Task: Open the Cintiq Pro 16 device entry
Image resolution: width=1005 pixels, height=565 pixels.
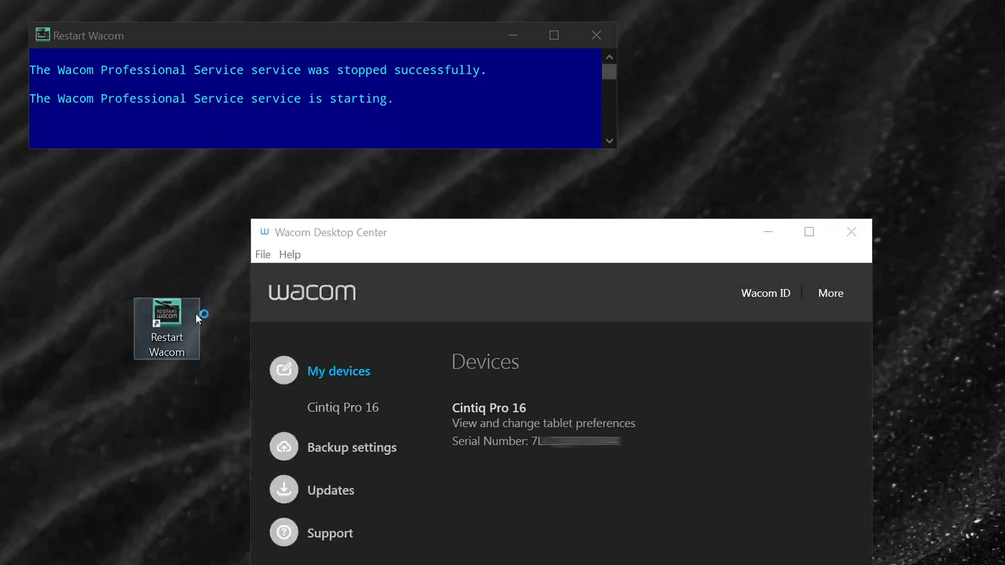Action: pyautogui.click(x=489, y=407)
